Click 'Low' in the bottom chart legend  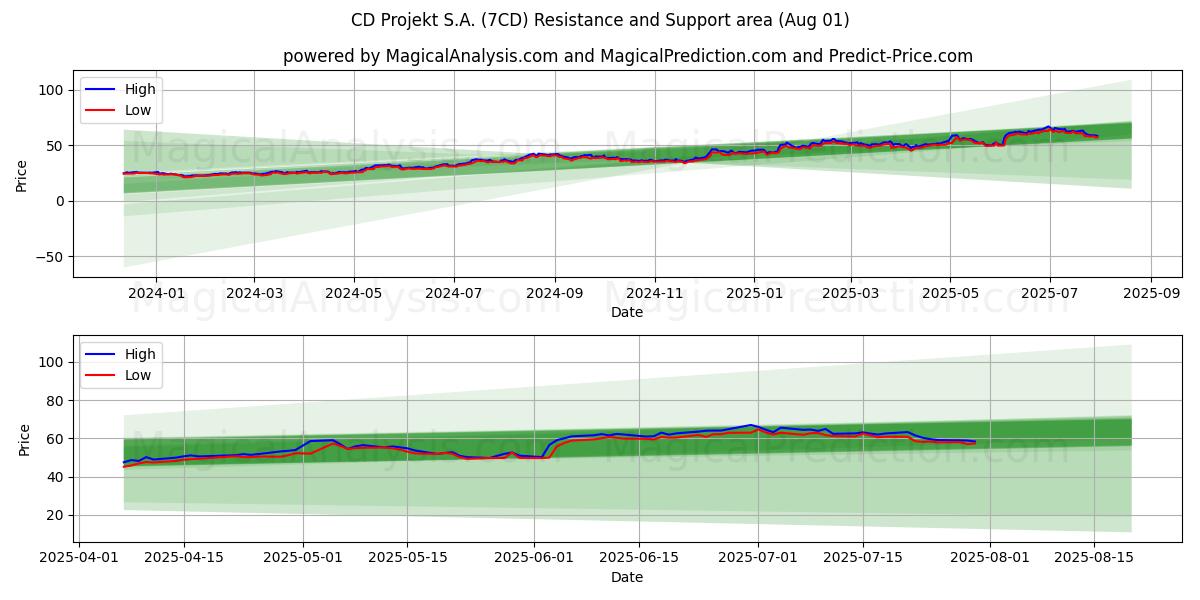138,376
